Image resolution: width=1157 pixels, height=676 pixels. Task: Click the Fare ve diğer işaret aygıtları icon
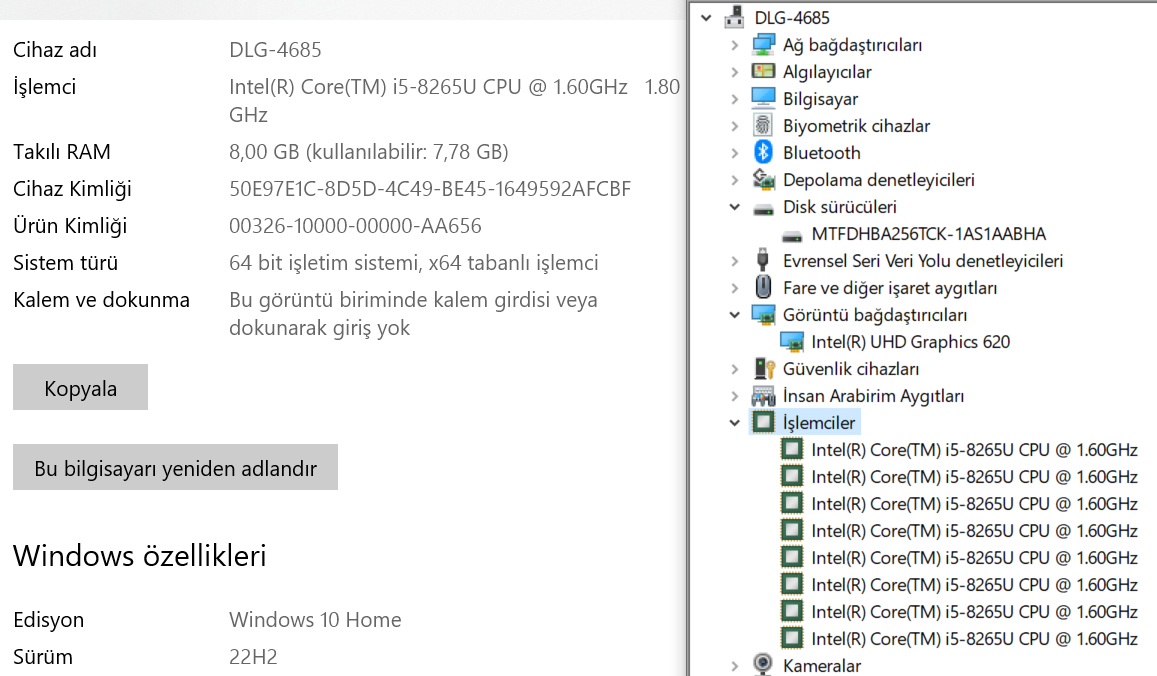tap(763, 288)
